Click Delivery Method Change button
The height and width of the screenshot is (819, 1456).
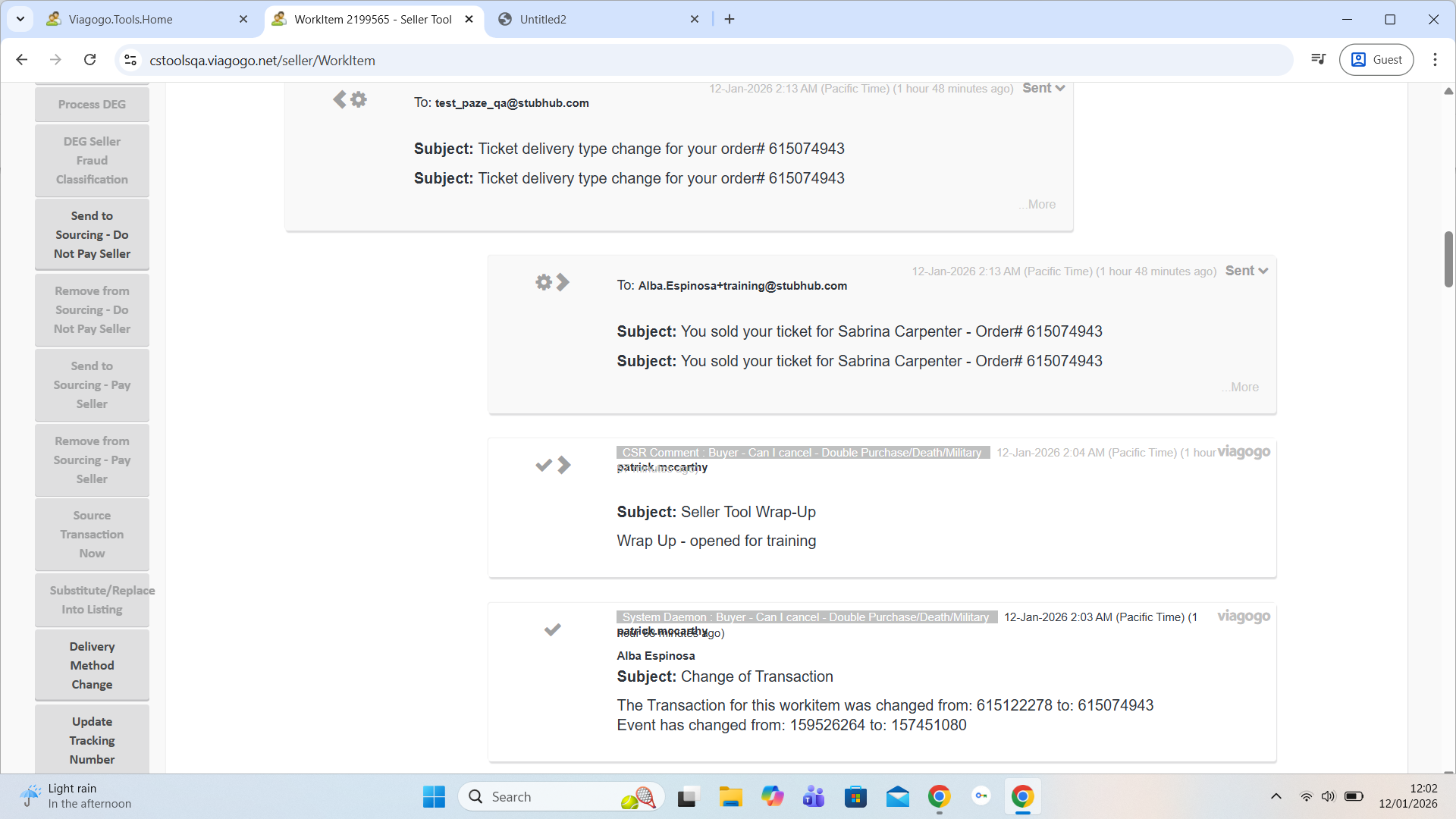(92, 665)
